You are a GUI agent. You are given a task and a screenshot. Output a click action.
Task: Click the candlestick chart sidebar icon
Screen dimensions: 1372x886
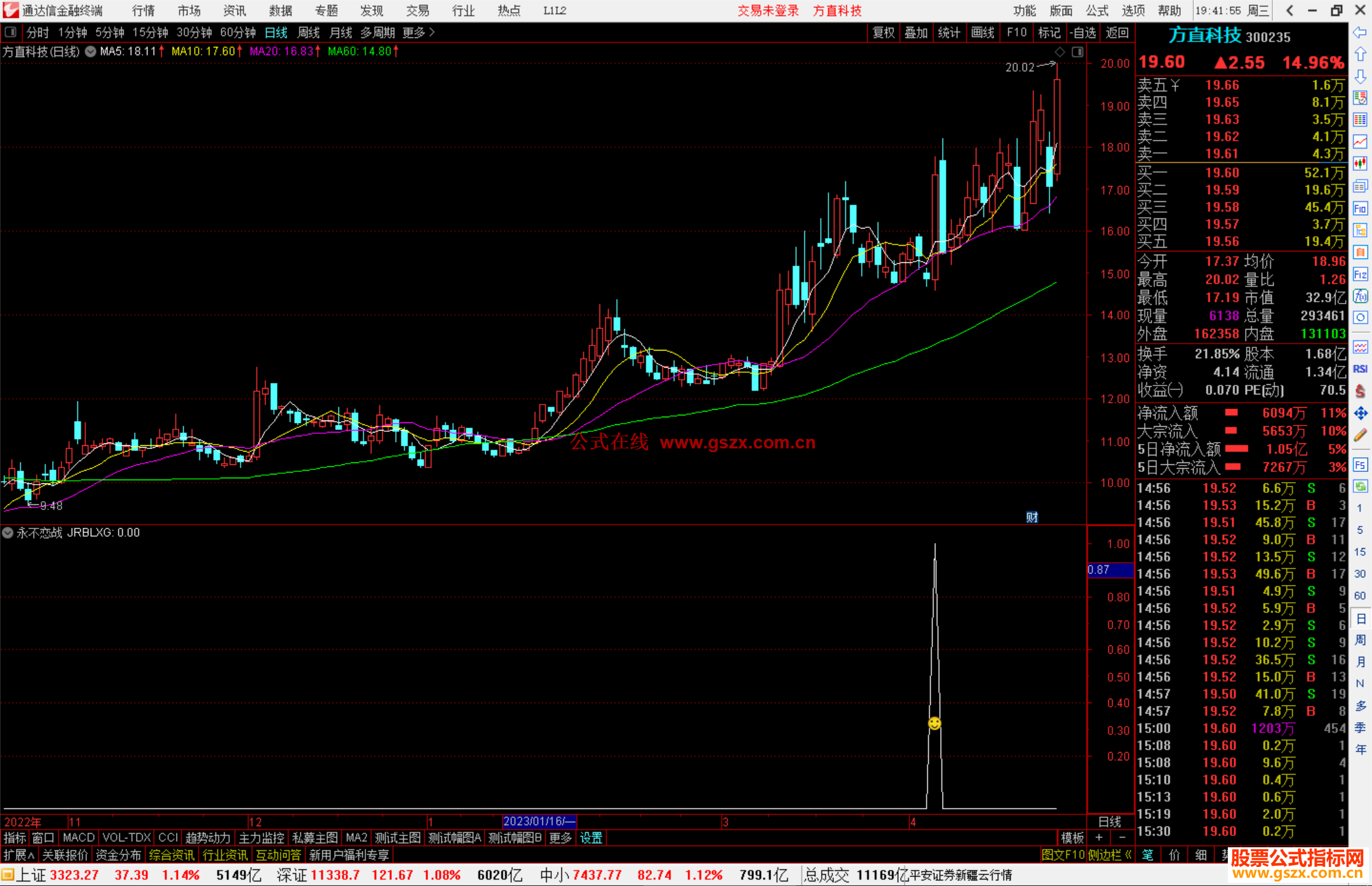click(x=1360, y=164)
